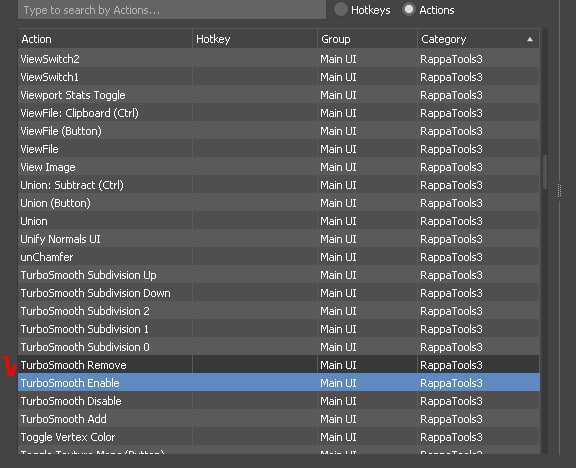Screen dimensions: 576x468
Task: Select TurboSmooth Subdivision Up action
Action: tap(279, 275)
